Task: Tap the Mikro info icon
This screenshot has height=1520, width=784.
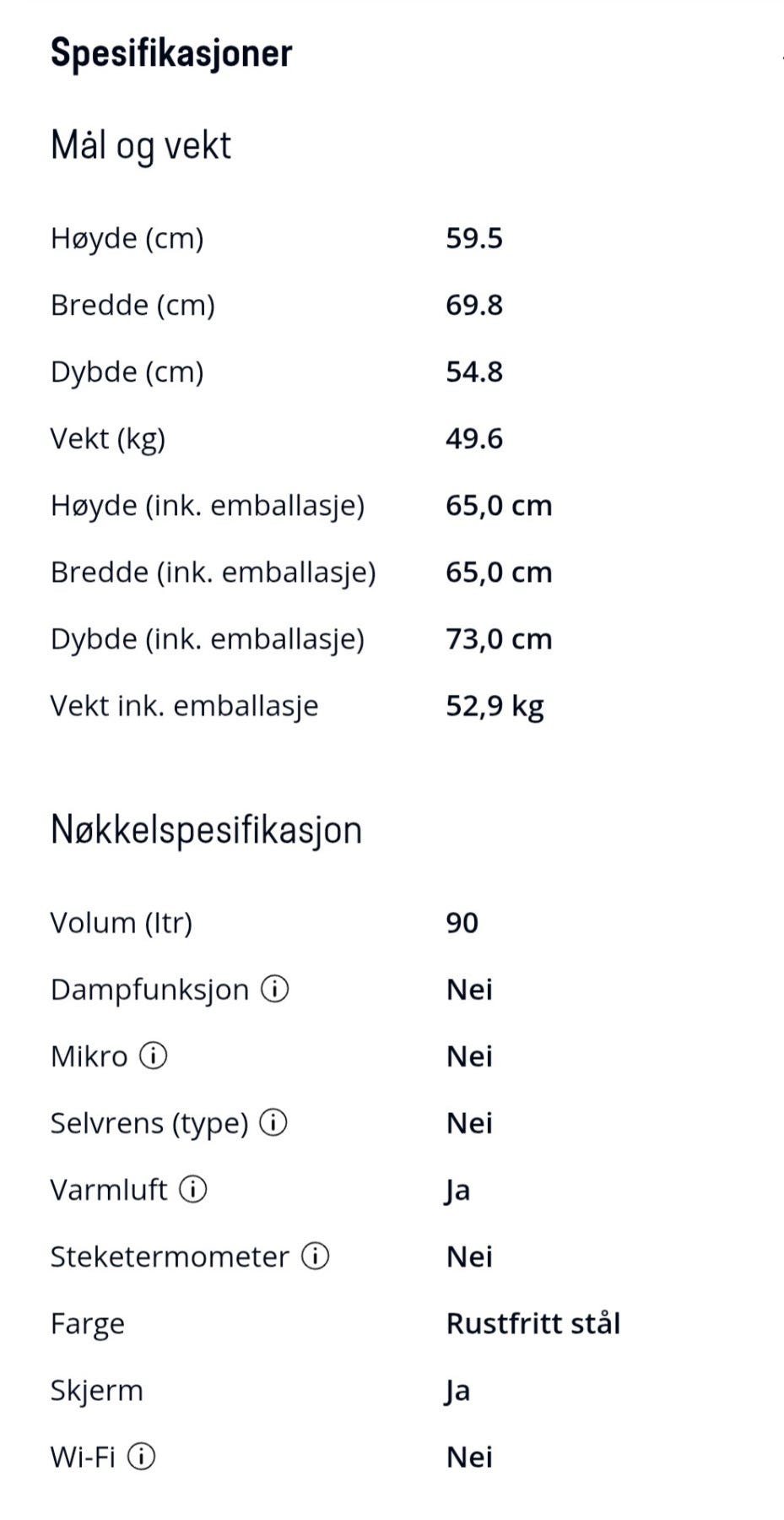Action: pyautogui.click(x=153, y=1056)
